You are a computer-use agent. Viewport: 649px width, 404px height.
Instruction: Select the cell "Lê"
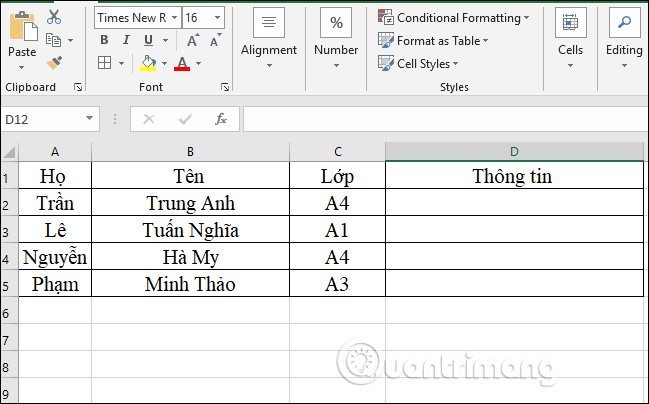(55, 229)
